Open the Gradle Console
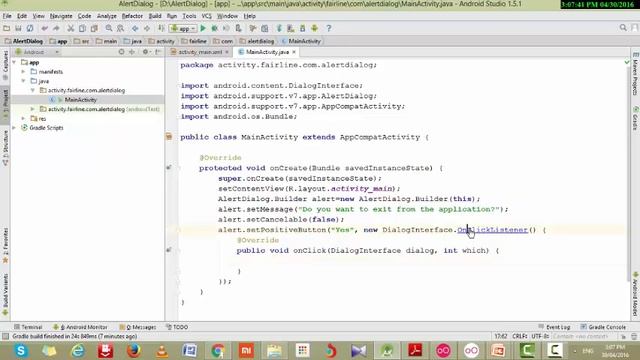 [603, 327]
